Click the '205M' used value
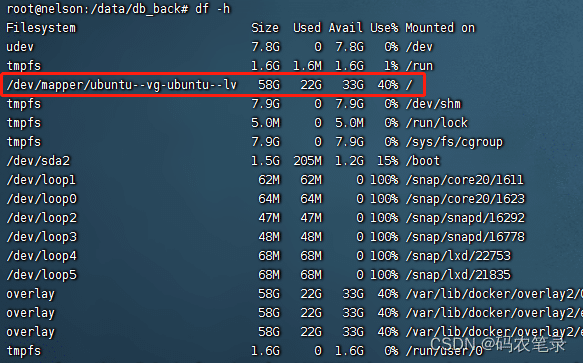This screenshot has width=583, height=363. coord(307,161)
